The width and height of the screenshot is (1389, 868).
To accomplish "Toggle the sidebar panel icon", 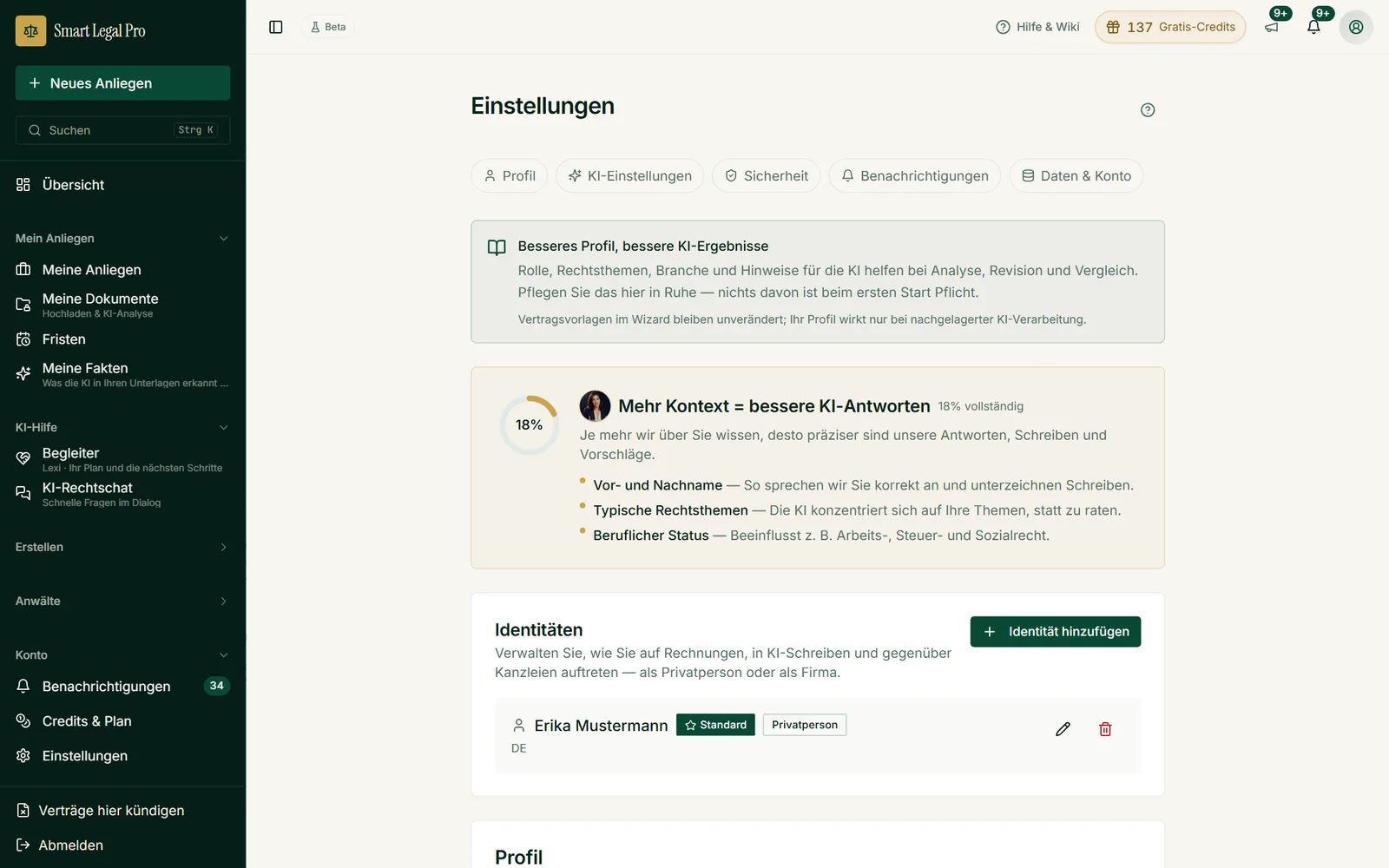I will [276, 27].
